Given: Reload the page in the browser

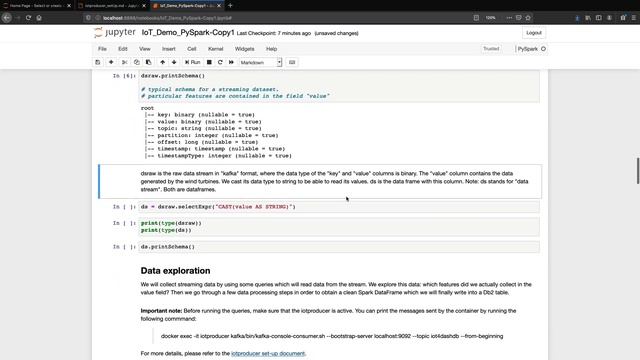Looking at the screenshot, I should click(28, 18).
